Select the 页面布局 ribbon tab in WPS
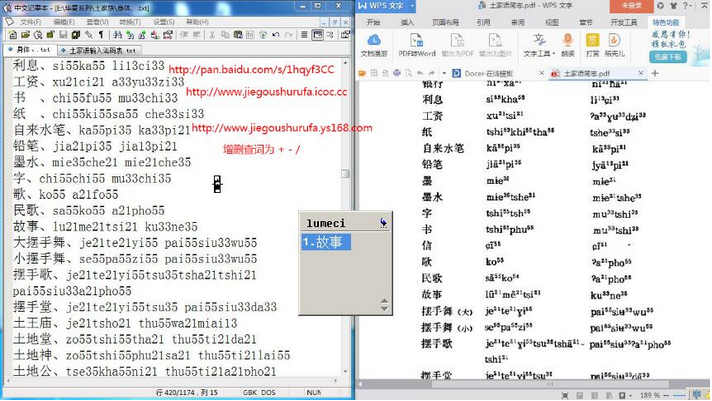Image resolution: width=712 pixels, height=401 pixels. (x=445, y=22)
